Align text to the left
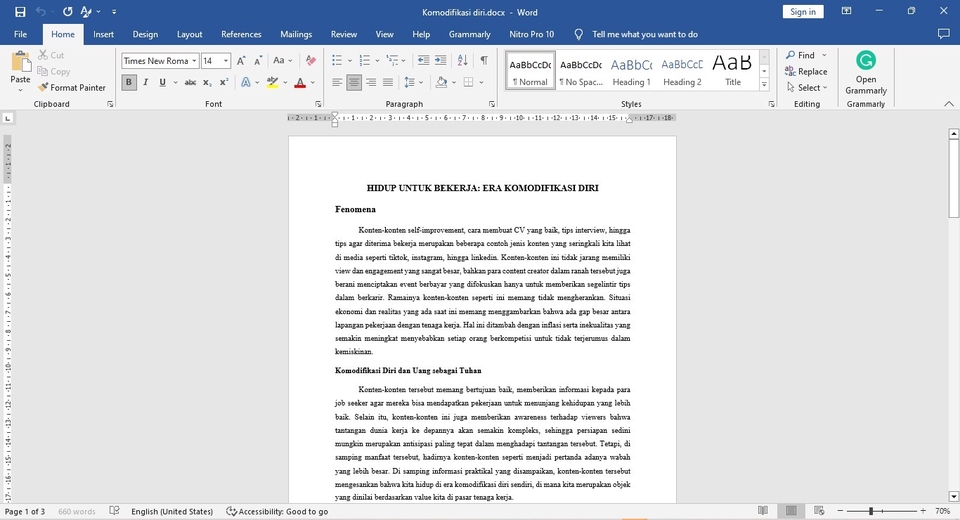The width and height of the screenshot is (960, 520). [337, 82]
